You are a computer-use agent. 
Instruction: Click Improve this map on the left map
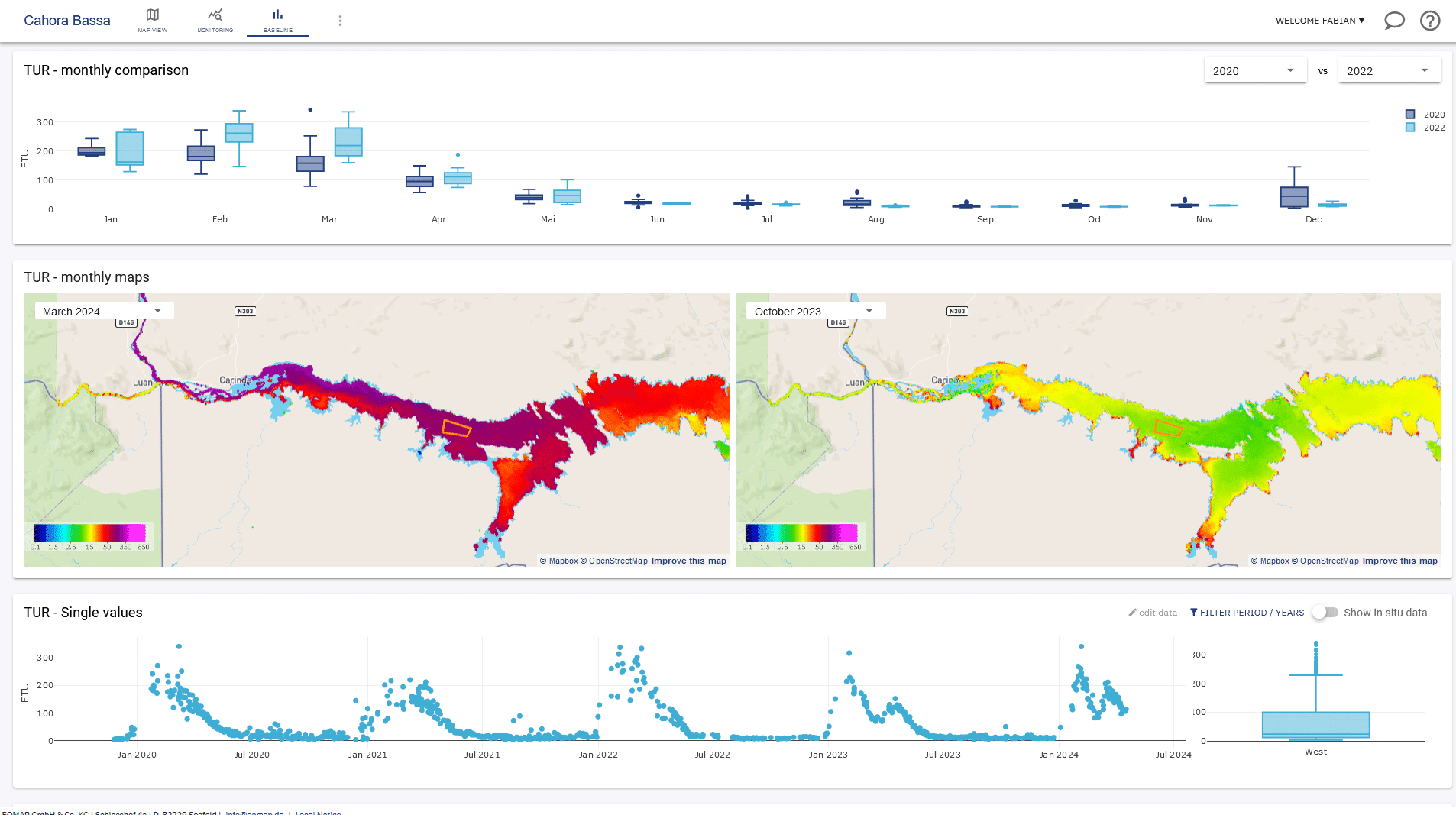click(689, 561)
